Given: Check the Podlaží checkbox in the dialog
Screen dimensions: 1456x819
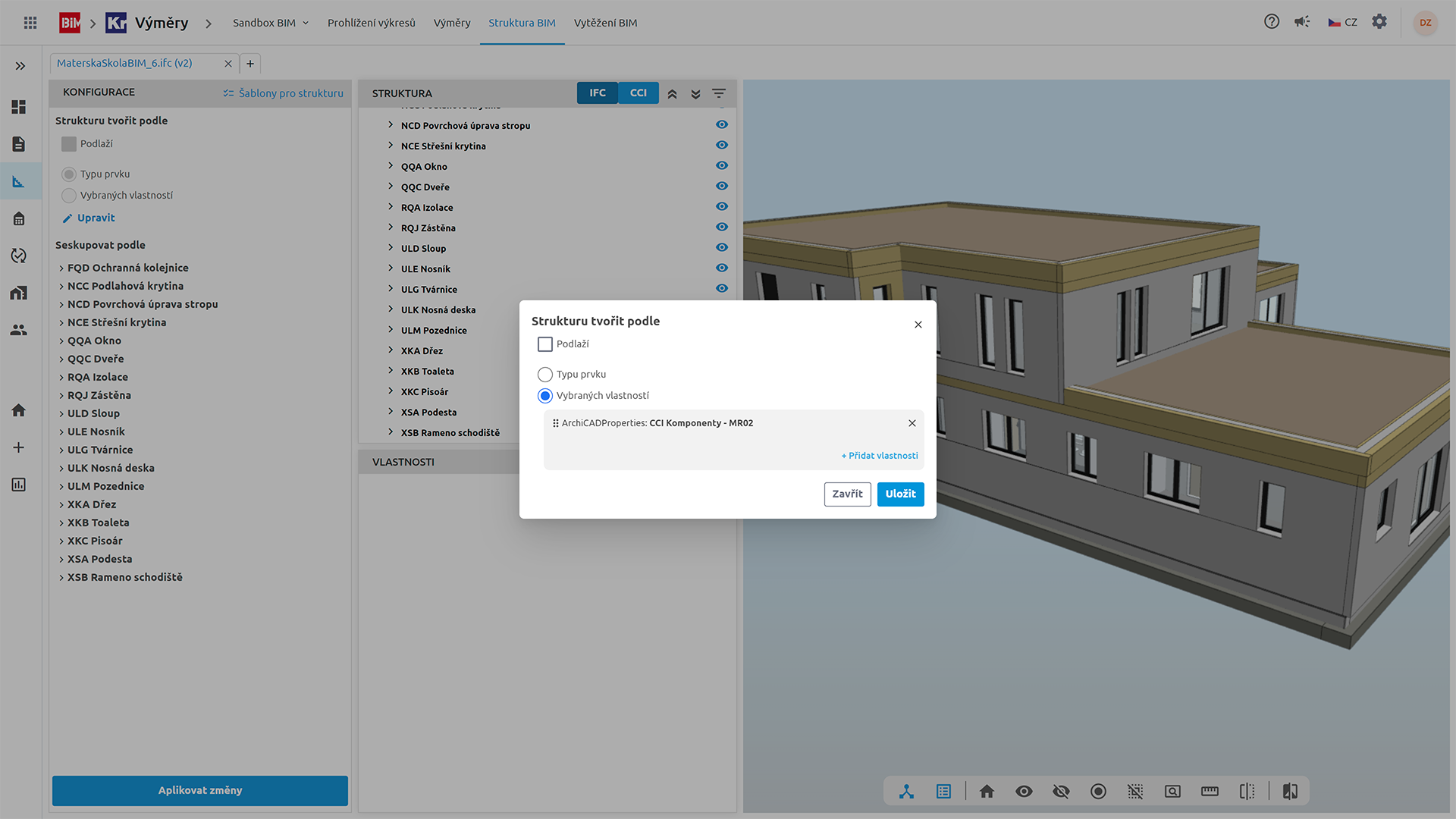Looking at the screenshot, I should [544, 344].
